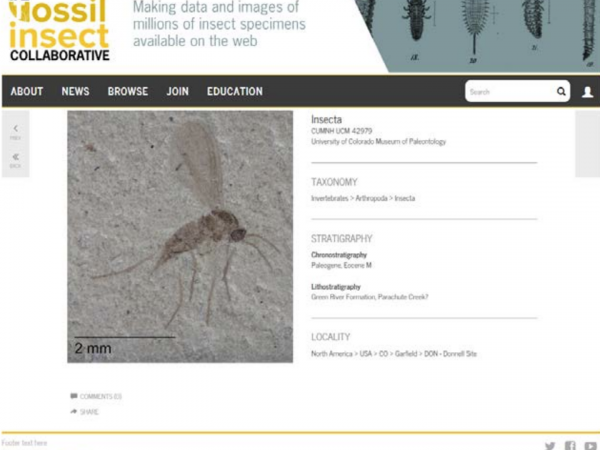Click the search magnifier icon

point(561,91)
